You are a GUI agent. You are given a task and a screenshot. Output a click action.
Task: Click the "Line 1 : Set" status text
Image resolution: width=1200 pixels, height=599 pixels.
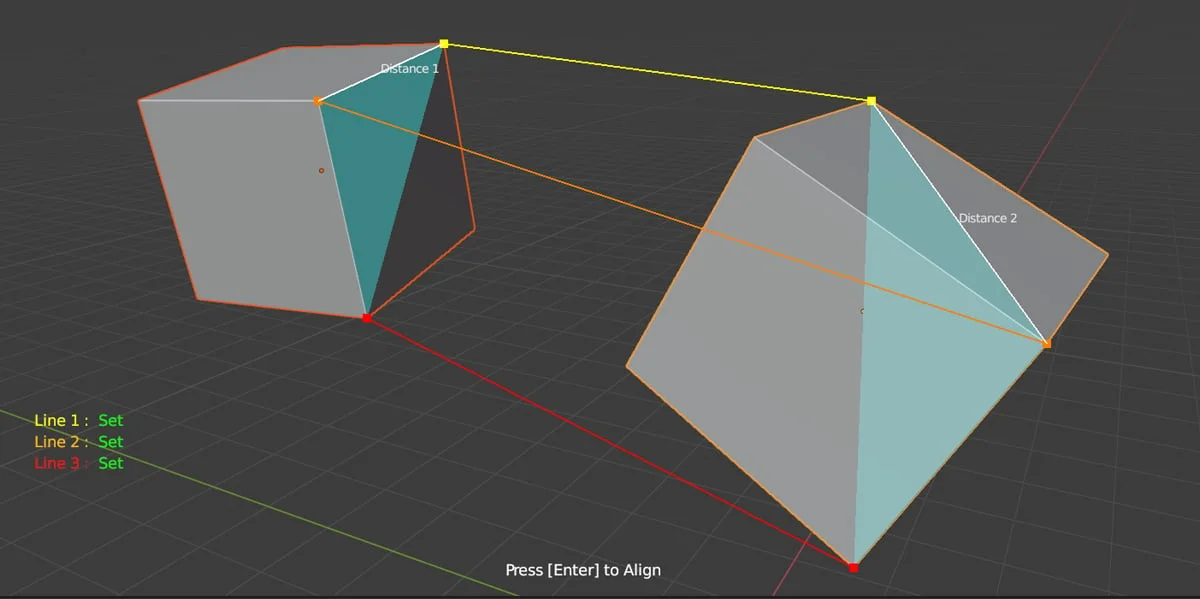(79, 420)
